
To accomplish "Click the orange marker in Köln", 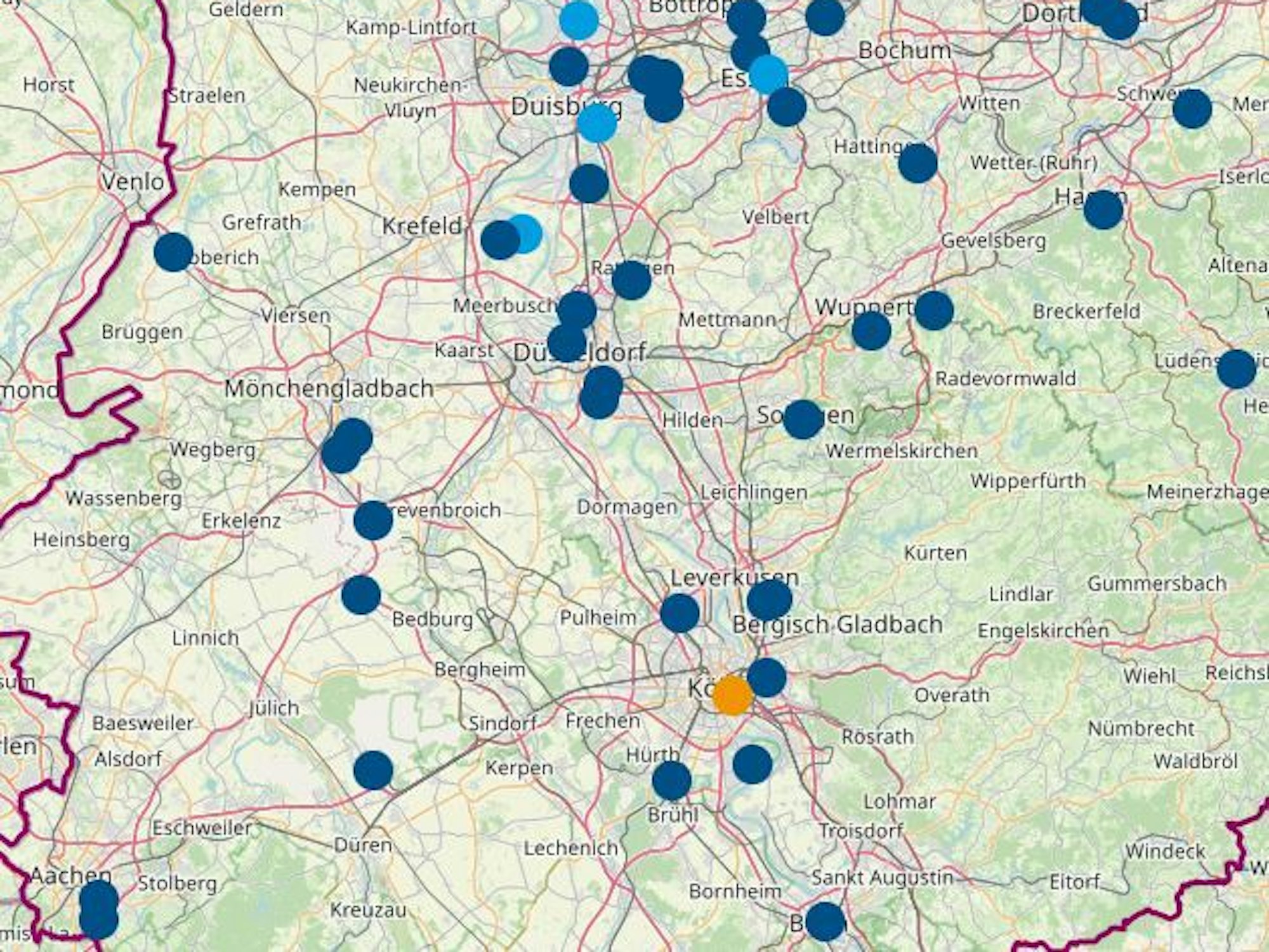I will [733, 695].
